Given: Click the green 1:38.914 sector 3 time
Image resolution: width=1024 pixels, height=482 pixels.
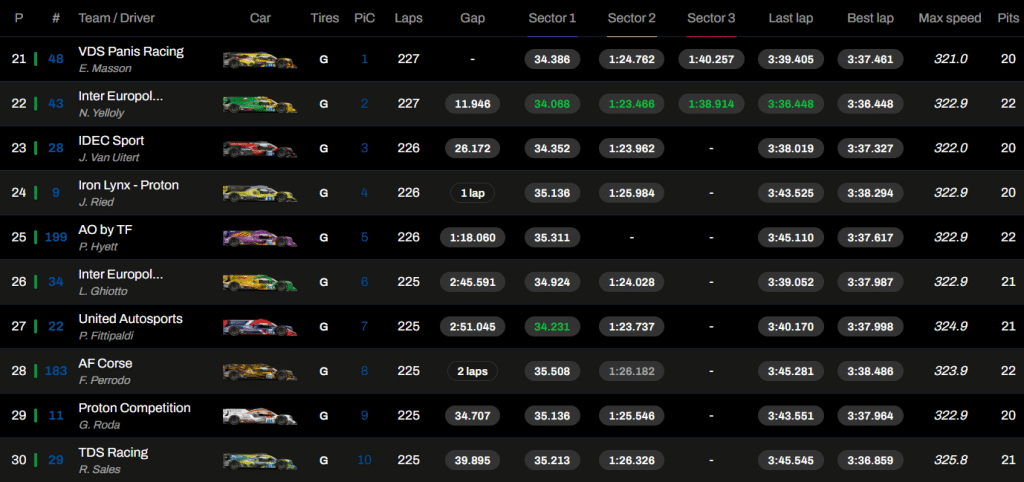Looking at the screenshot, I should (711, 104).
